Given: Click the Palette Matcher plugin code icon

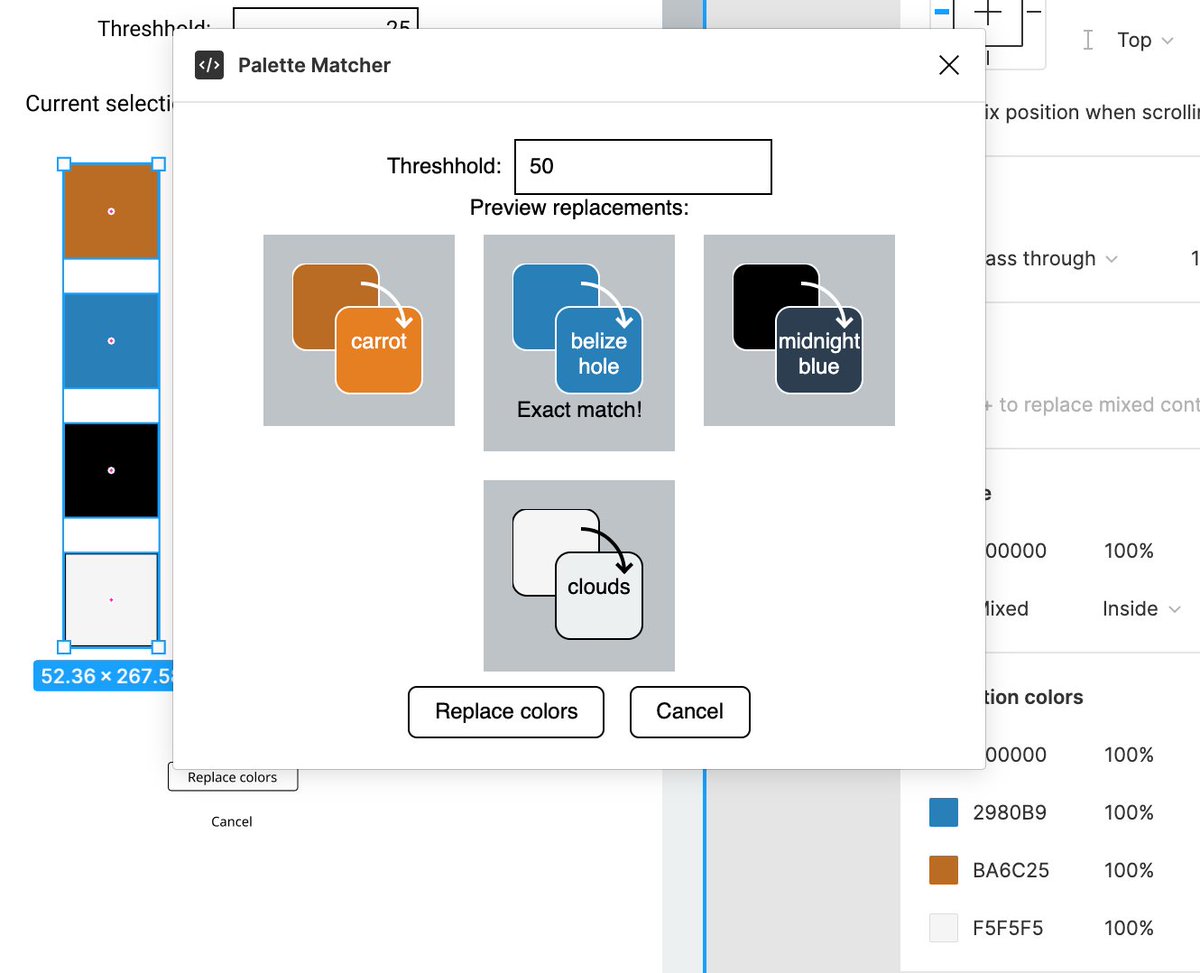Looking at the screenshot, I should coord(209,65).
